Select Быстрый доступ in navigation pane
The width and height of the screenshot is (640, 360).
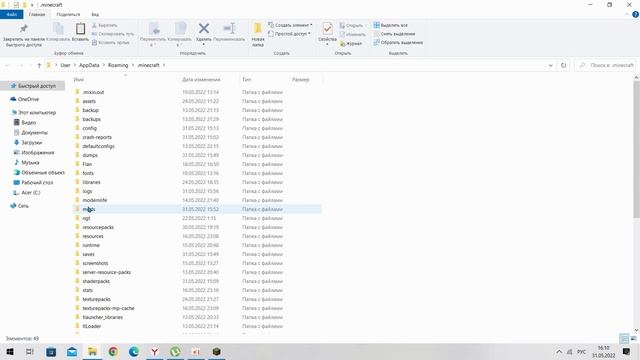[33, 86]
